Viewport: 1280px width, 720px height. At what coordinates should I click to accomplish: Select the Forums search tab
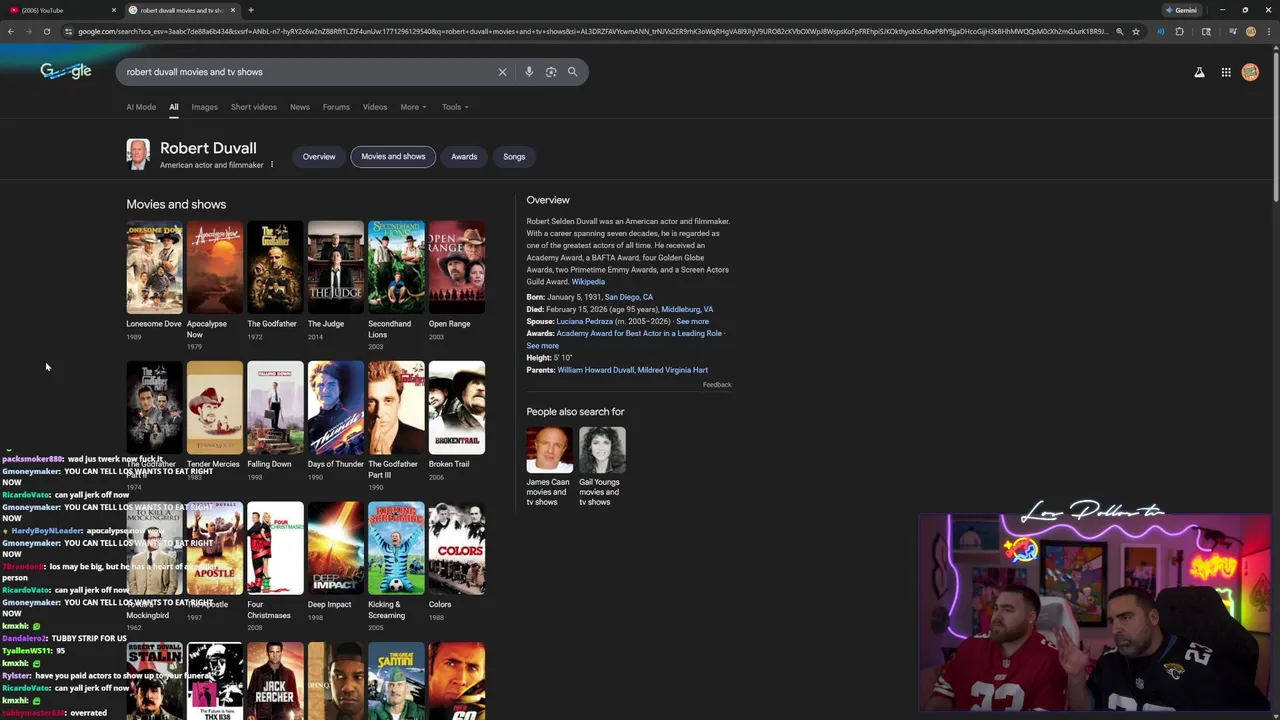pyautogui.click(x=336, y=107)
